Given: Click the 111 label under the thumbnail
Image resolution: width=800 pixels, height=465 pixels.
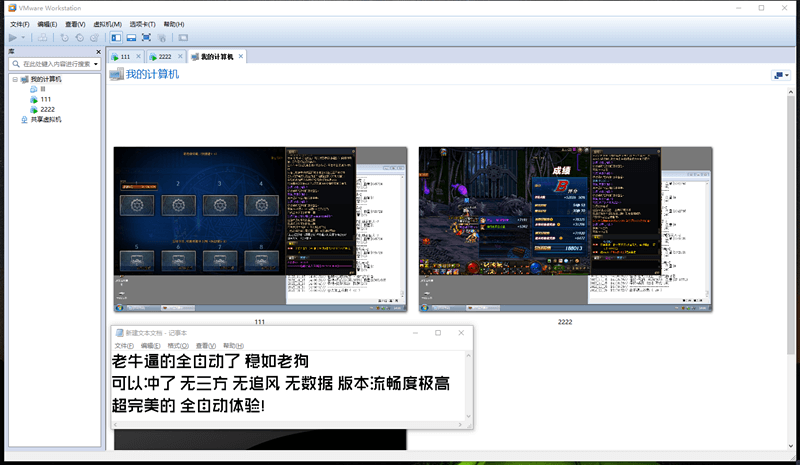Looking at the screenshot, I should pos(260,322).
